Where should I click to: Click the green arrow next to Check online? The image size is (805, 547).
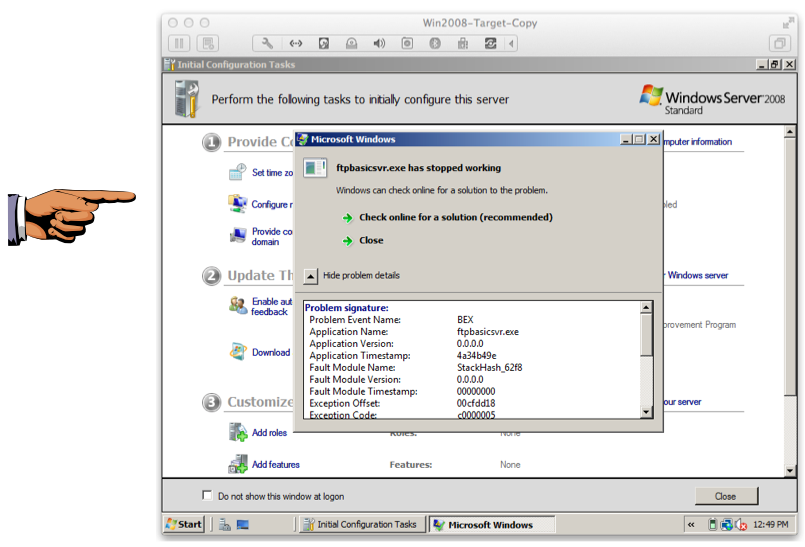click(x=348, y=218)
